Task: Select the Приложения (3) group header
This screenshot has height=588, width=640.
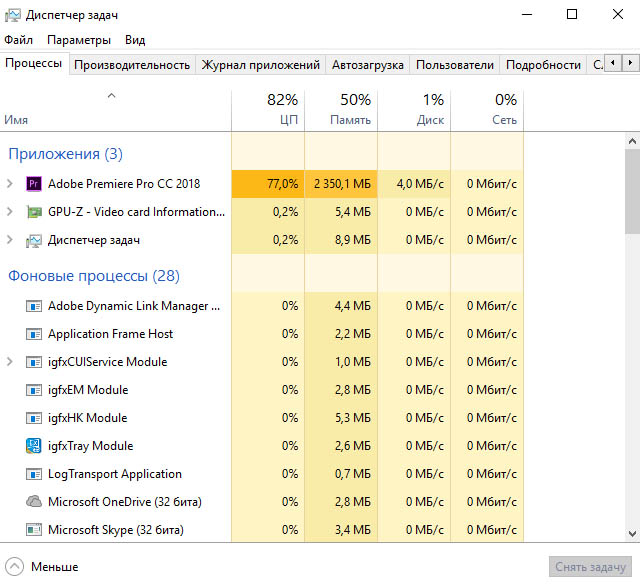Action: (x=65, y=154)
